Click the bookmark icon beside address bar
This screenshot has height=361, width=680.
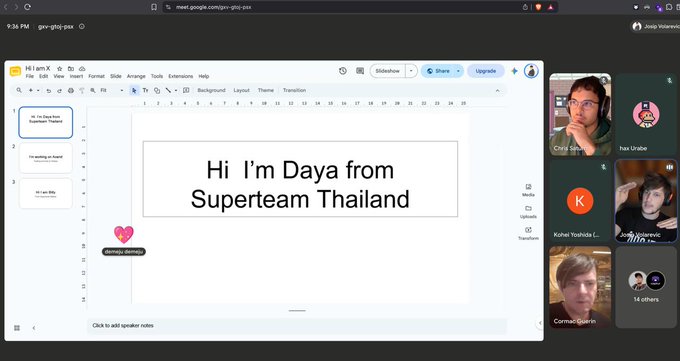coord(154,7)
